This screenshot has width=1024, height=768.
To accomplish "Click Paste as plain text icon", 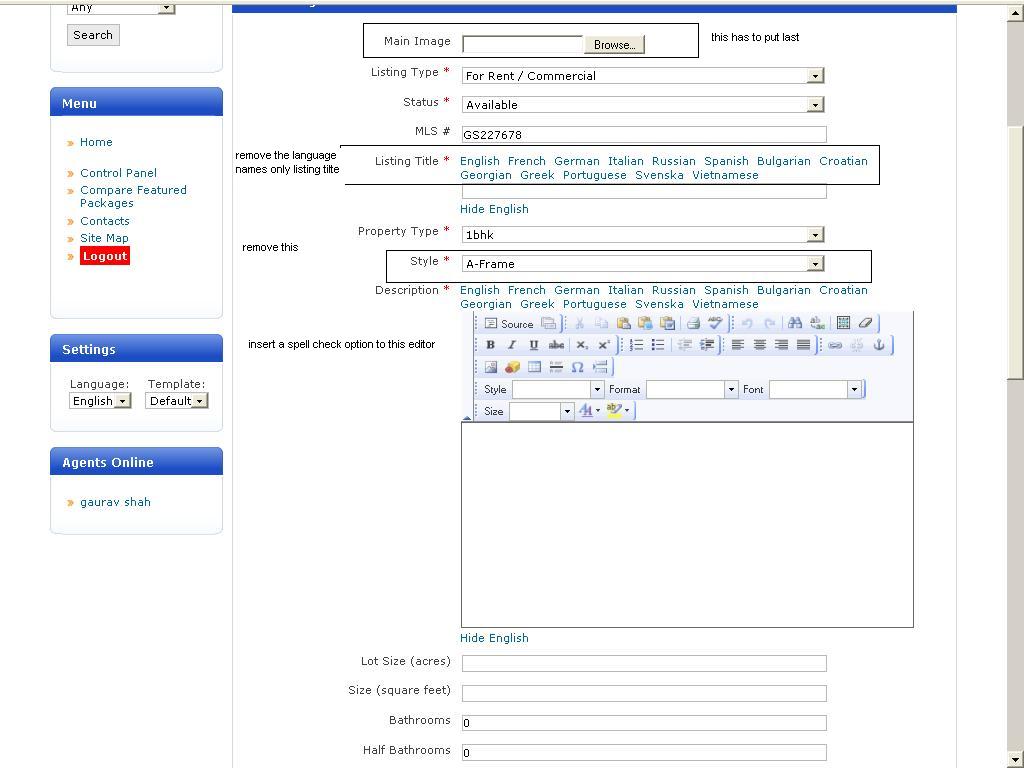I will (x=645, y=323).
